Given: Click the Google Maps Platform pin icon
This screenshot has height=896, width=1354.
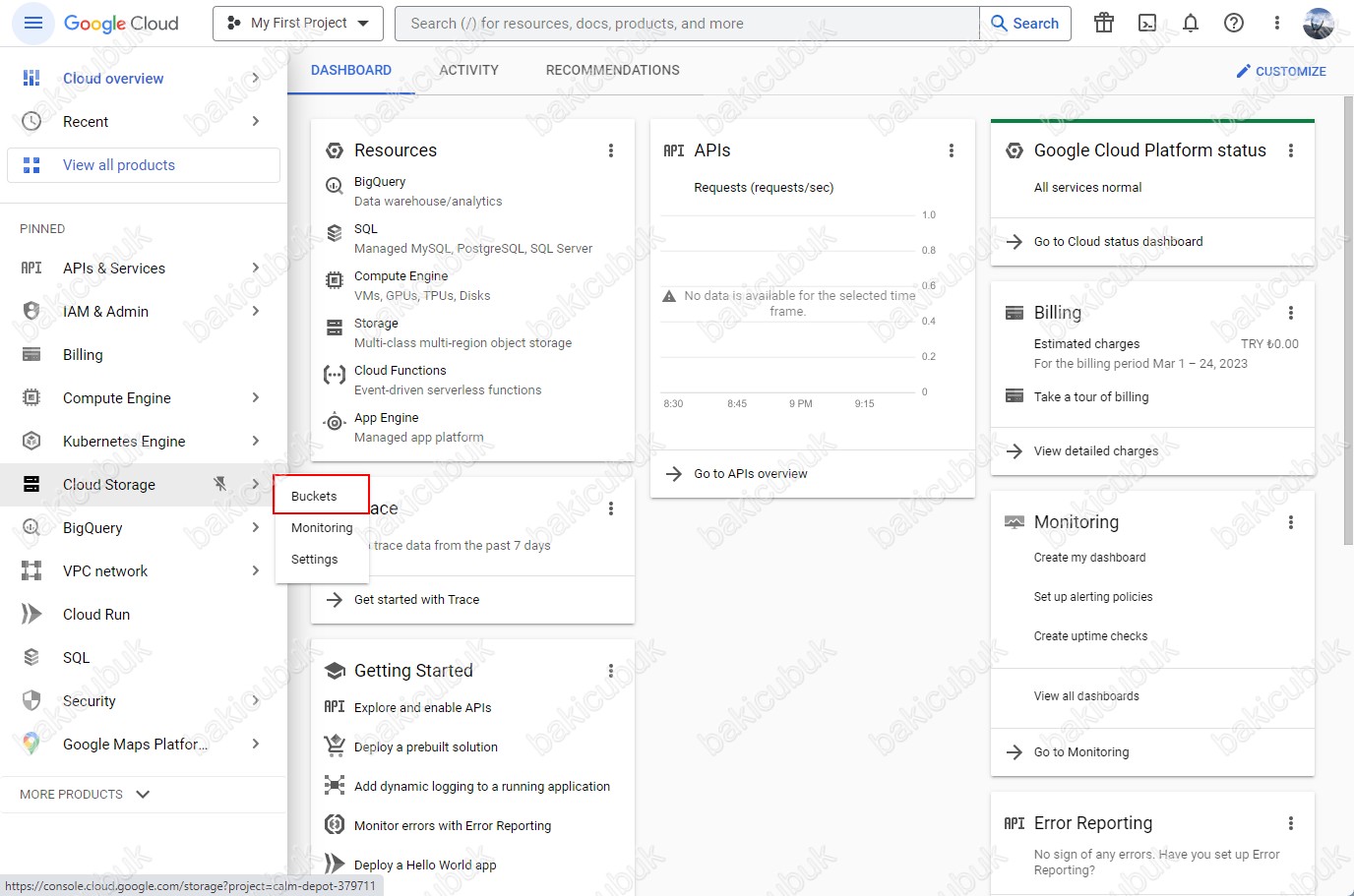Looking at the screenshot, I should (x=31, y=744).
